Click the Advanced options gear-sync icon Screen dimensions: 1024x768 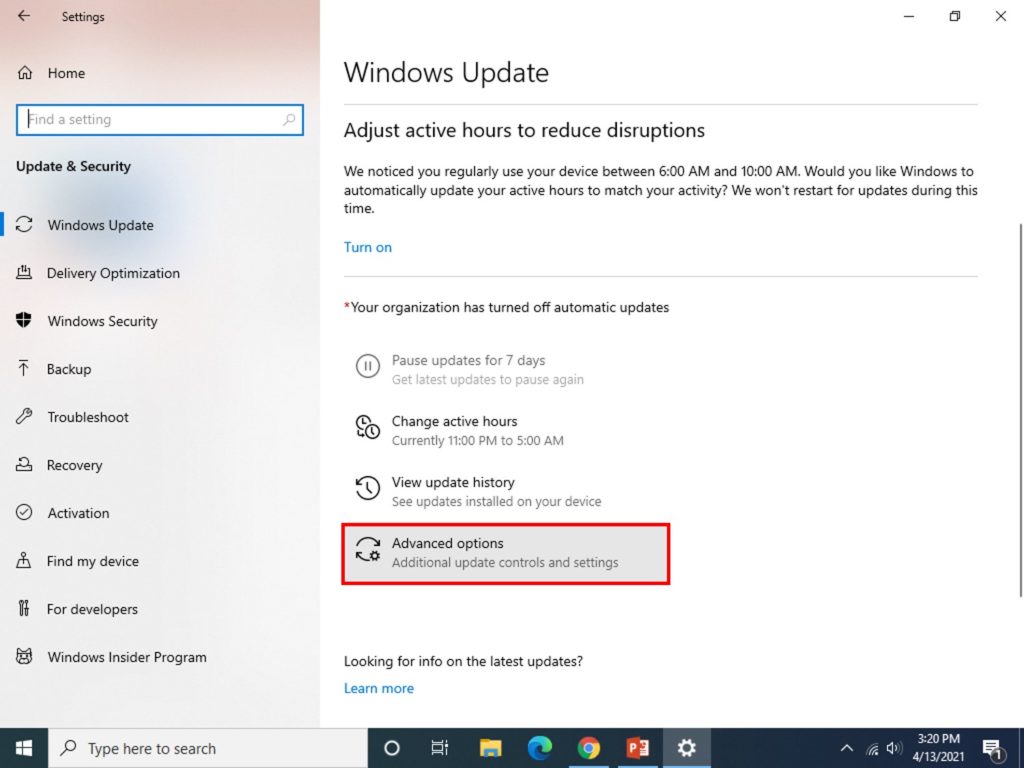368,549
